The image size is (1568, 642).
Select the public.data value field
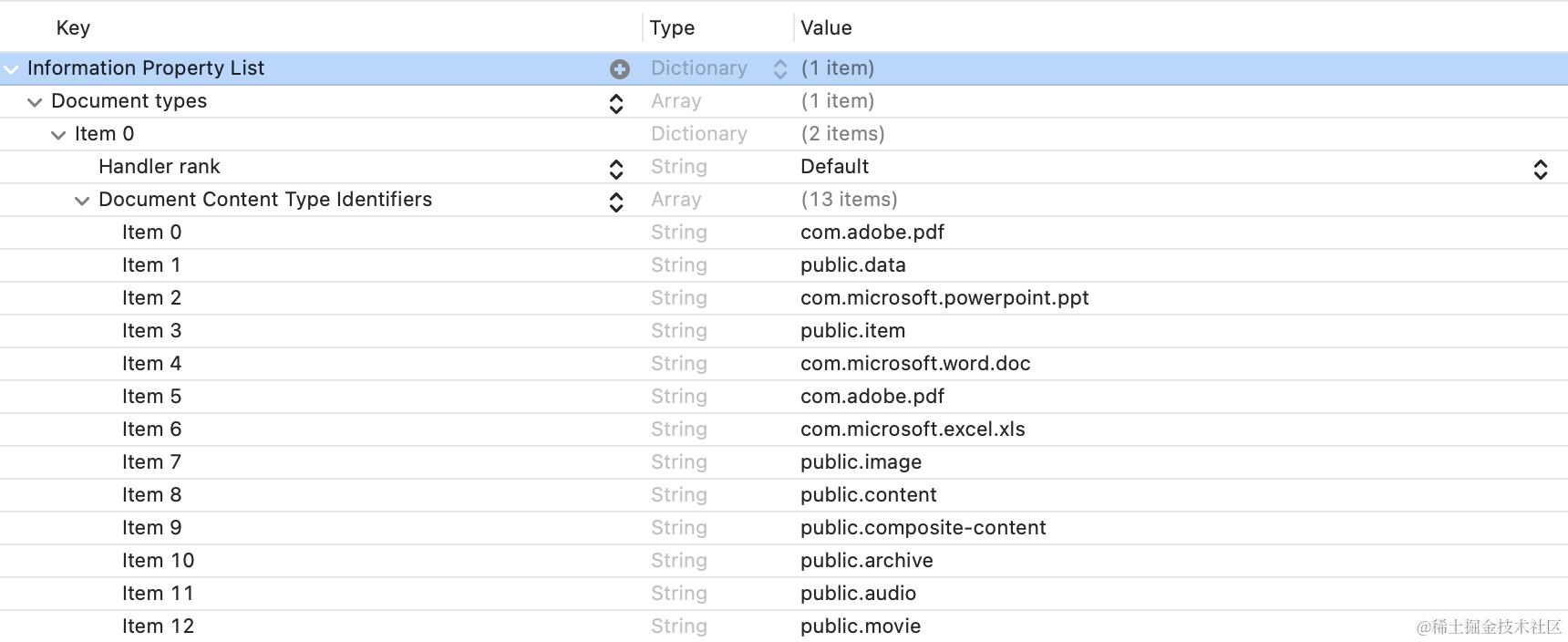pos(852,265)
